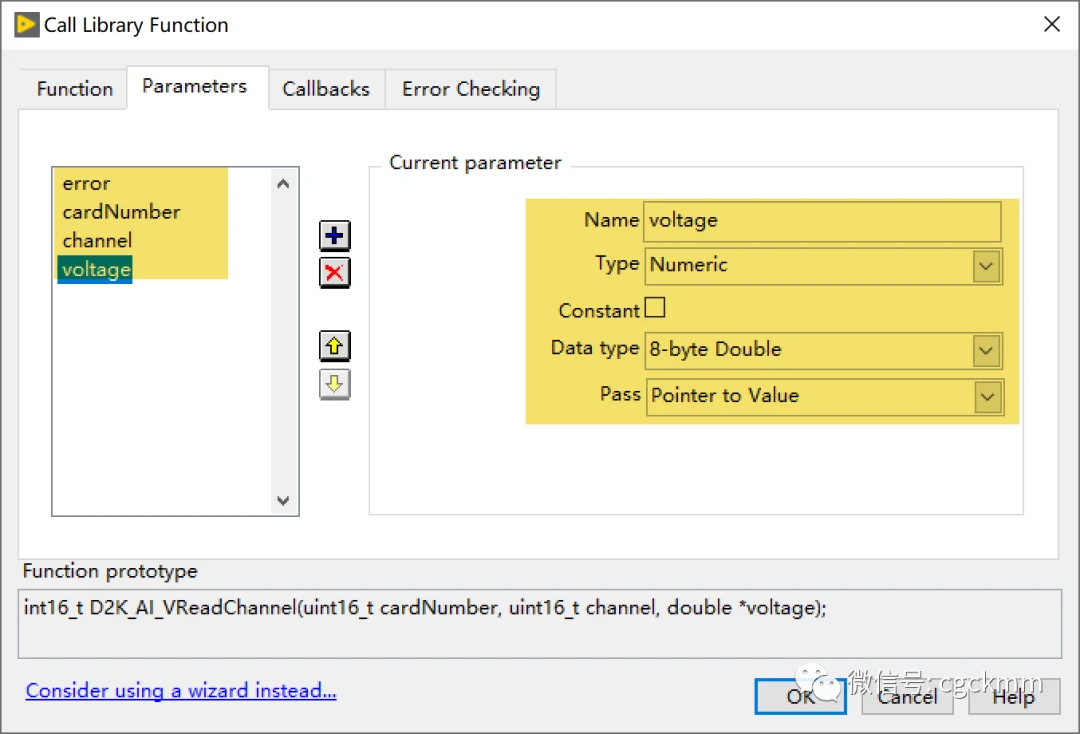Follow the 'Consider using a wizard instead' link
Screen dimensions: 1080x734
coord(181,691)
